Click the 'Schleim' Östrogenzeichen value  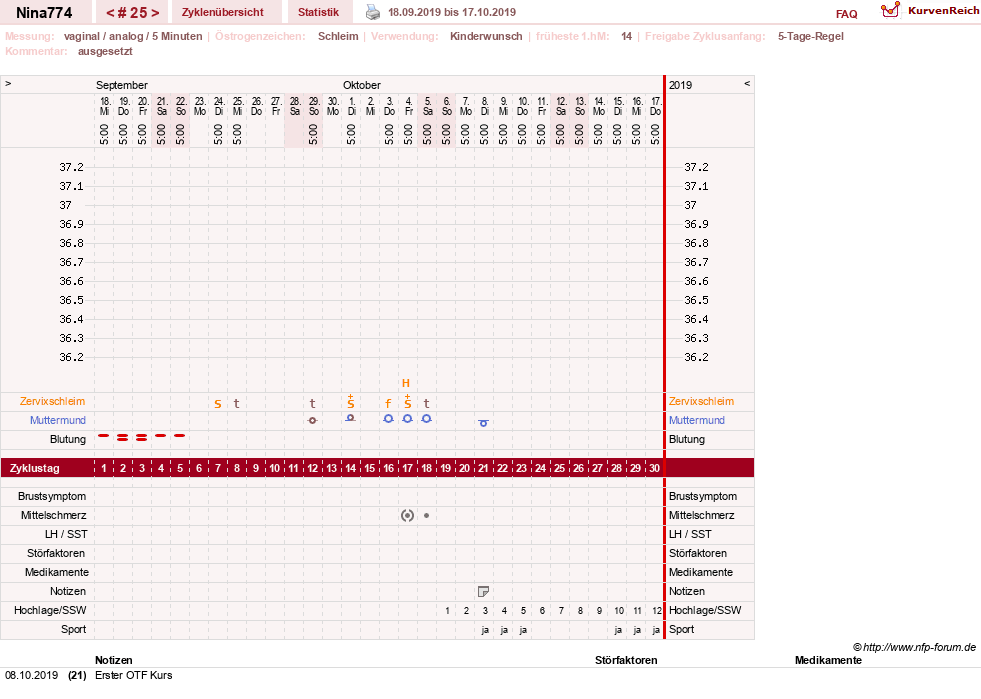(338, 36)
